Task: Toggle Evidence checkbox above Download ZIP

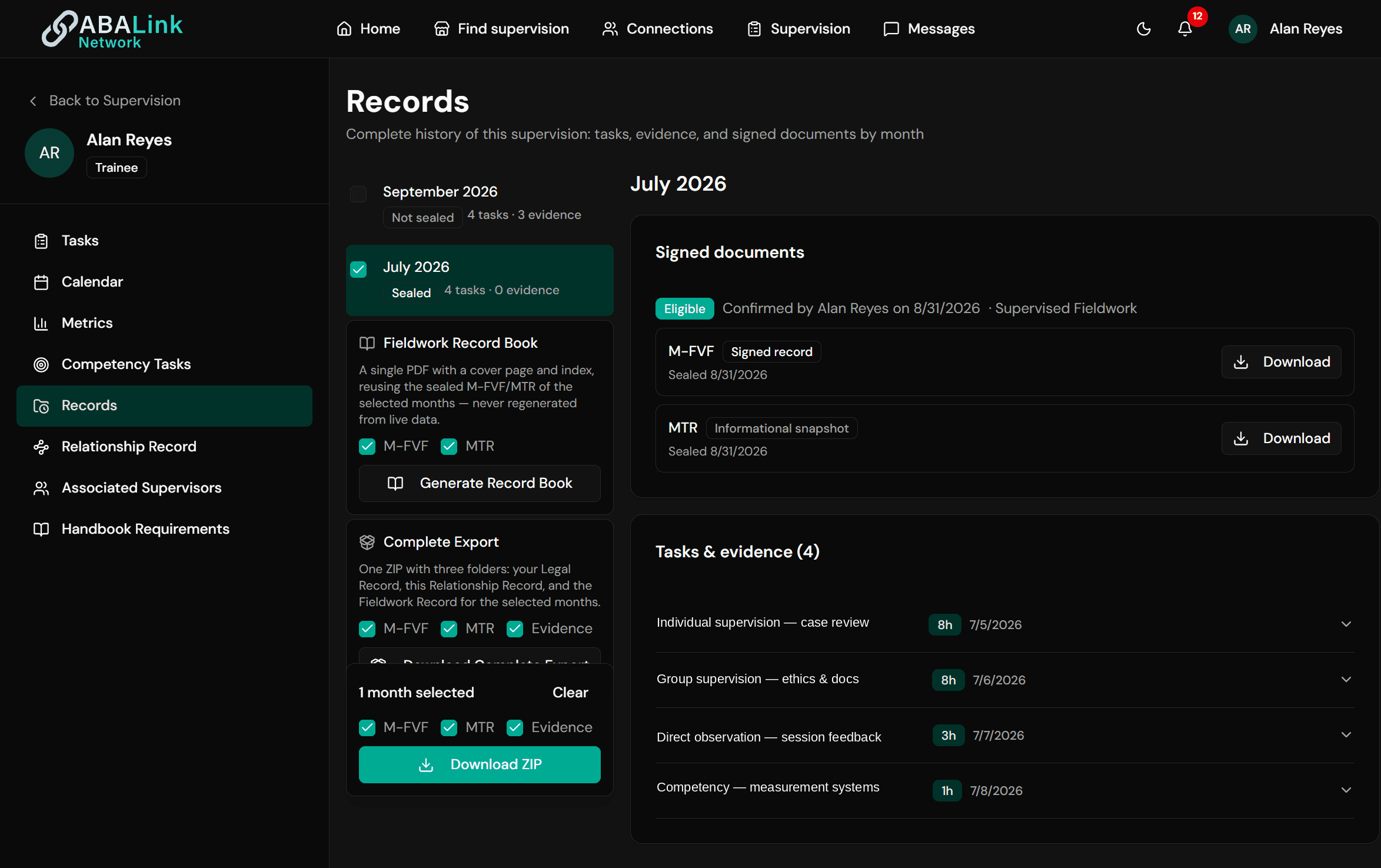Action: tap(515, 728)
